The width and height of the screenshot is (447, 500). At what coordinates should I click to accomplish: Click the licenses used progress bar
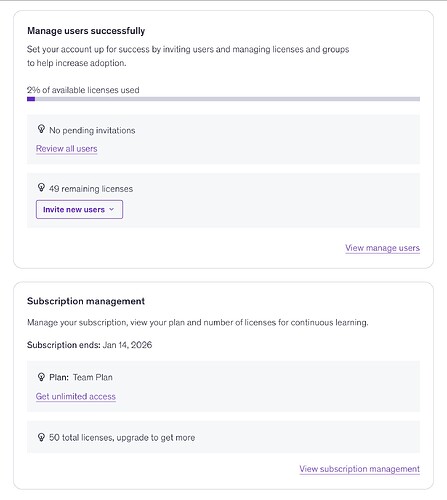point(223,99)
